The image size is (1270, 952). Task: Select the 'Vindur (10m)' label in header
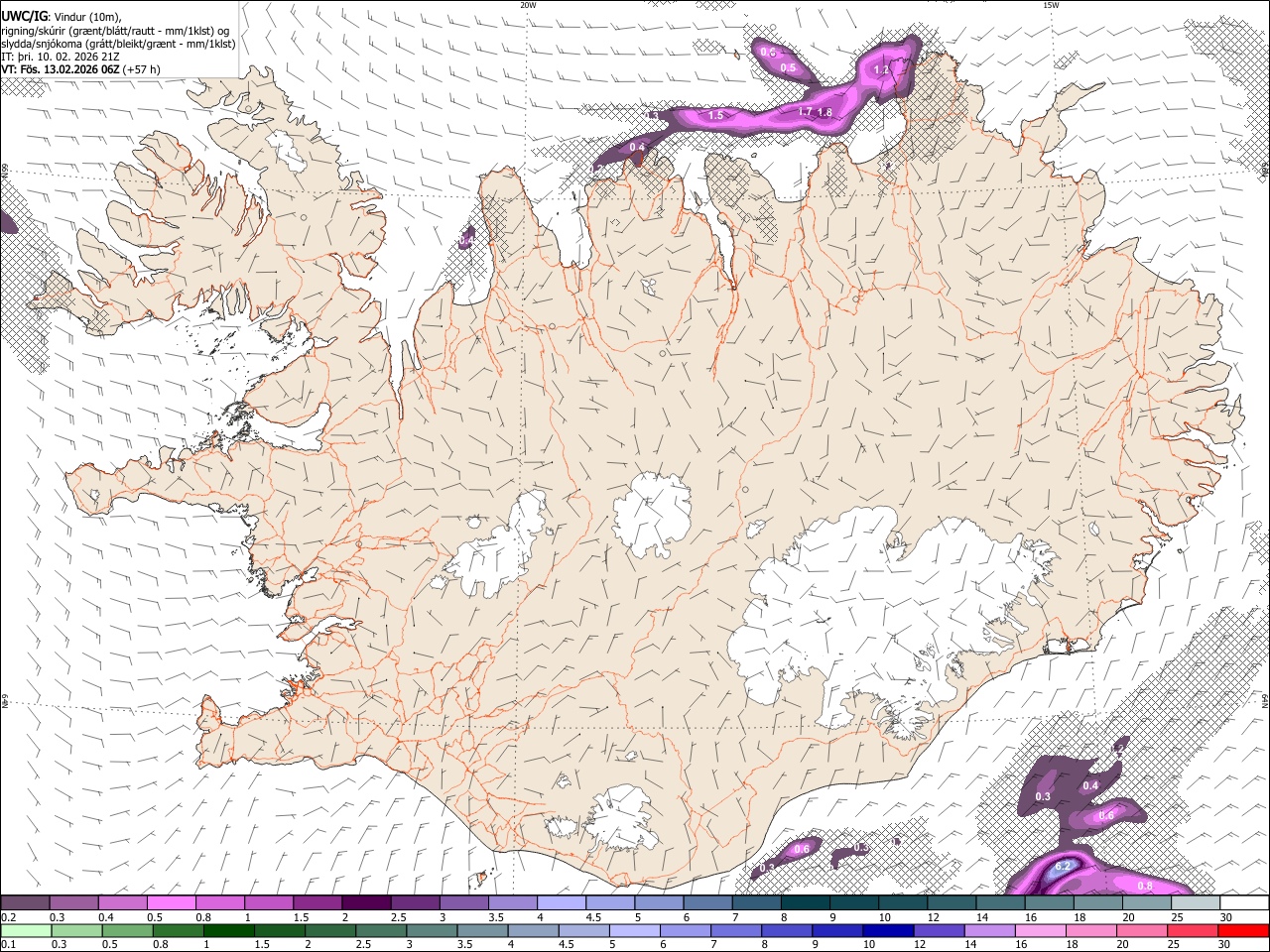click(86, 16)
